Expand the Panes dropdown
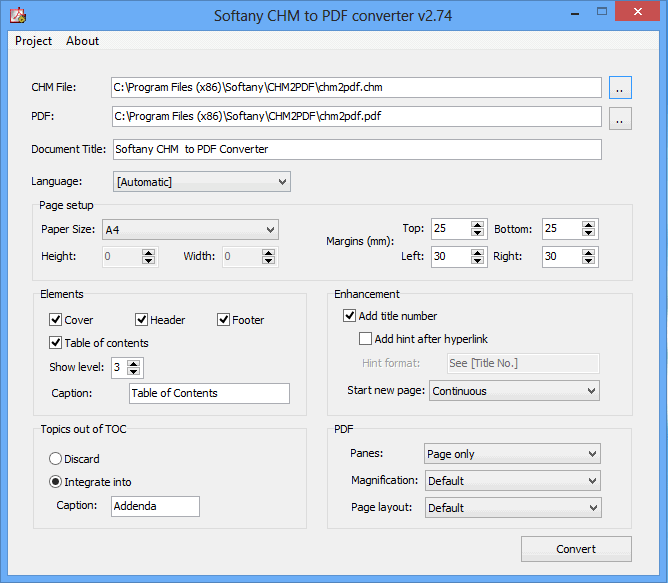 [x=592, y=454]
